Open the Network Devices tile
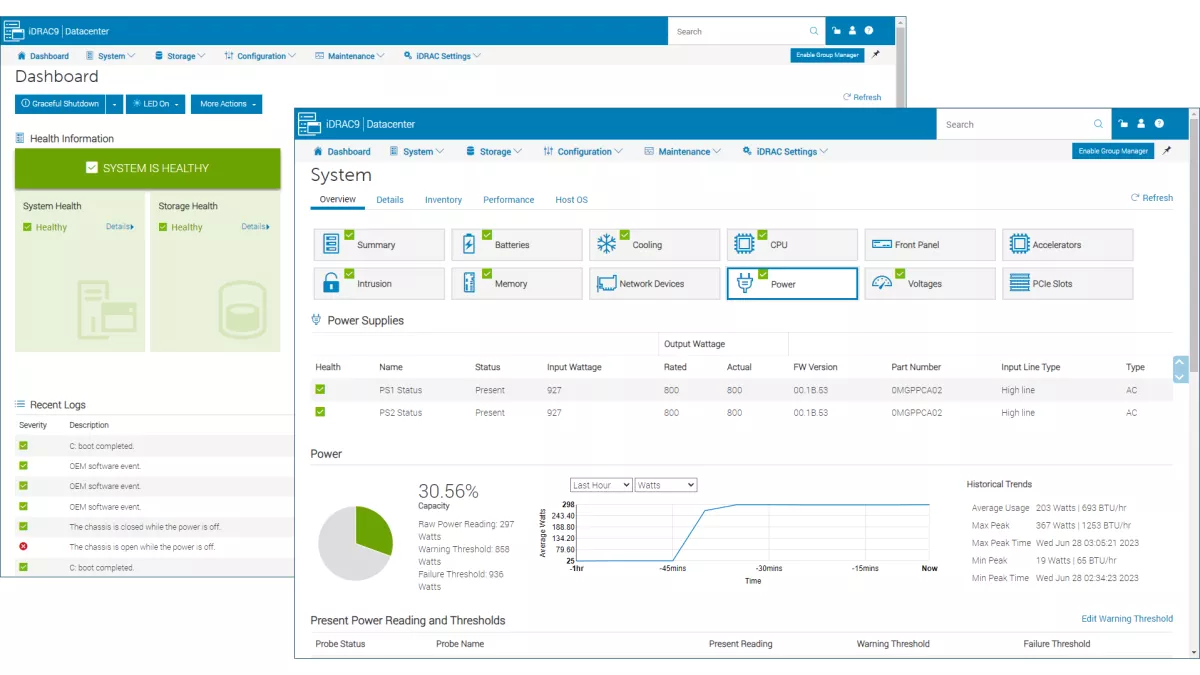This screenshot has width=1200, height=675. (x=655, y=284)
